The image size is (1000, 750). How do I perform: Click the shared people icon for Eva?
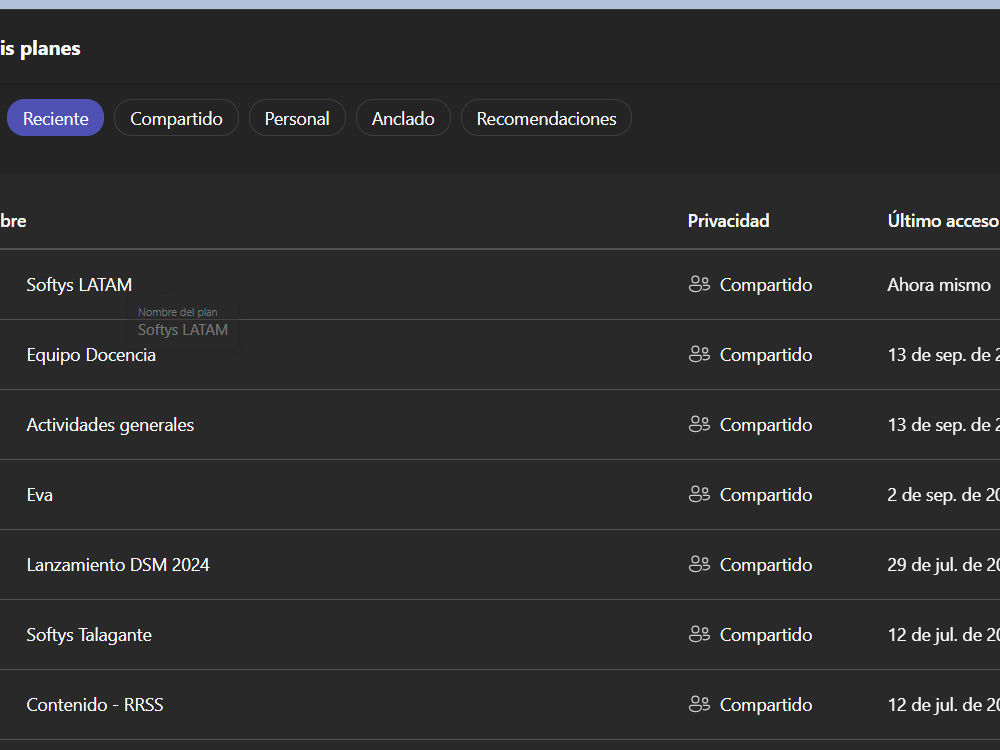pos(700,495)
